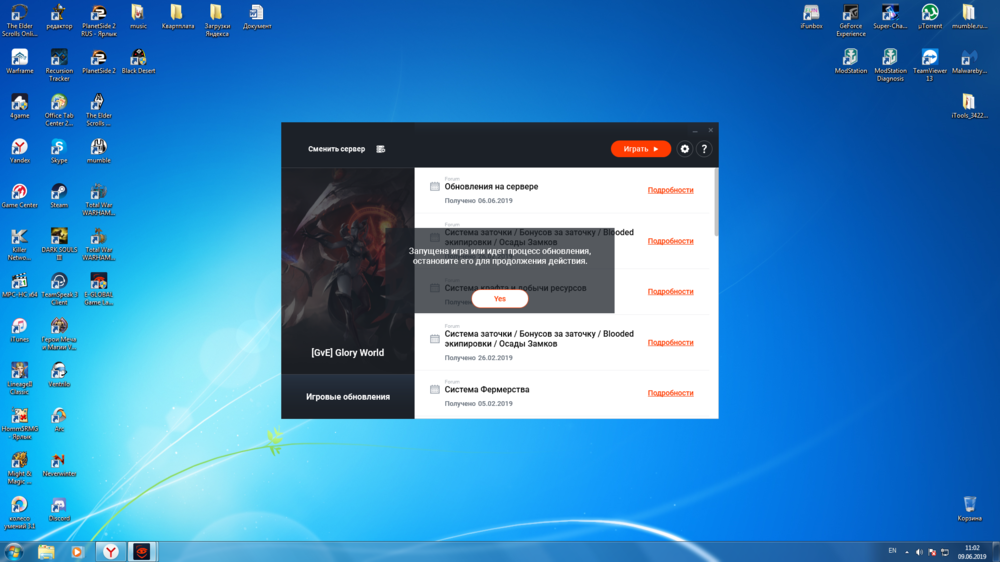Click calendar icon next to Обновления на сервере
1000x562 pixels.
[435, 187]
